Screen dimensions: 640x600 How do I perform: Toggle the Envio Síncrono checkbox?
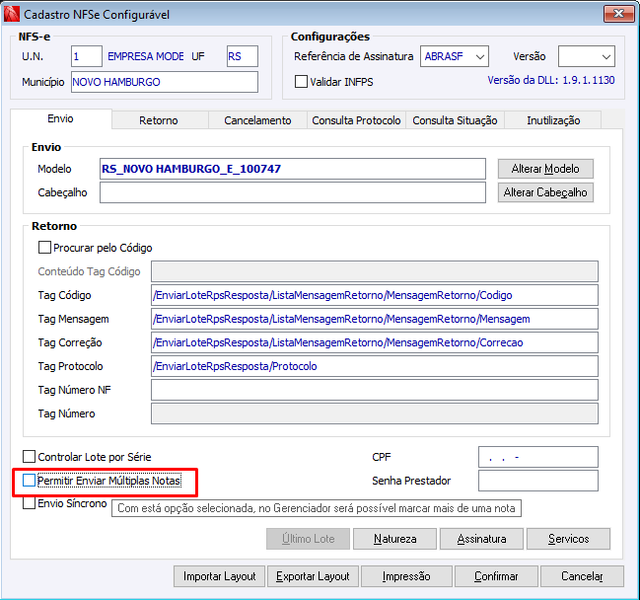tap(29, 503)
